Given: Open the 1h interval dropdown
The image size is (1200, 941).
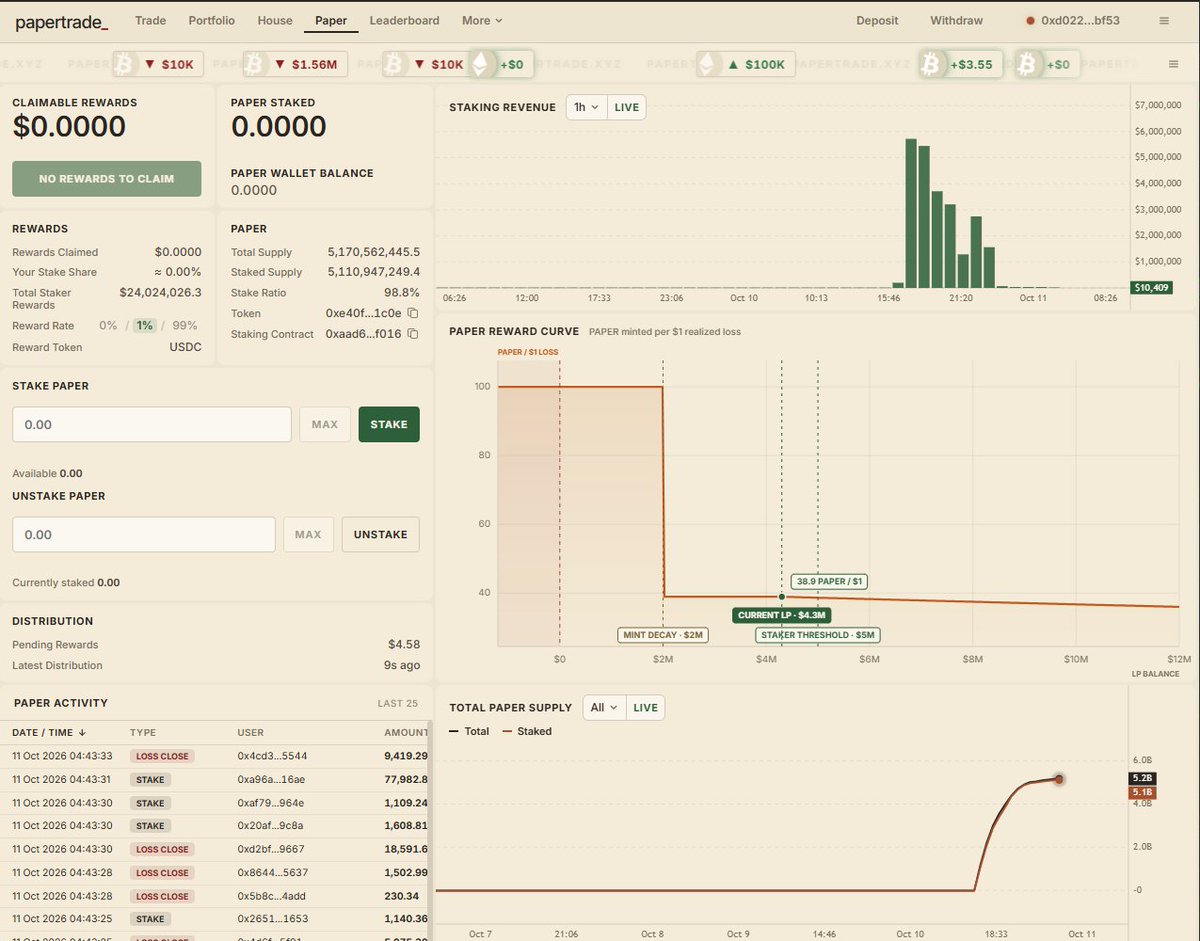Looking at the screenshot, I should [586, 107].
